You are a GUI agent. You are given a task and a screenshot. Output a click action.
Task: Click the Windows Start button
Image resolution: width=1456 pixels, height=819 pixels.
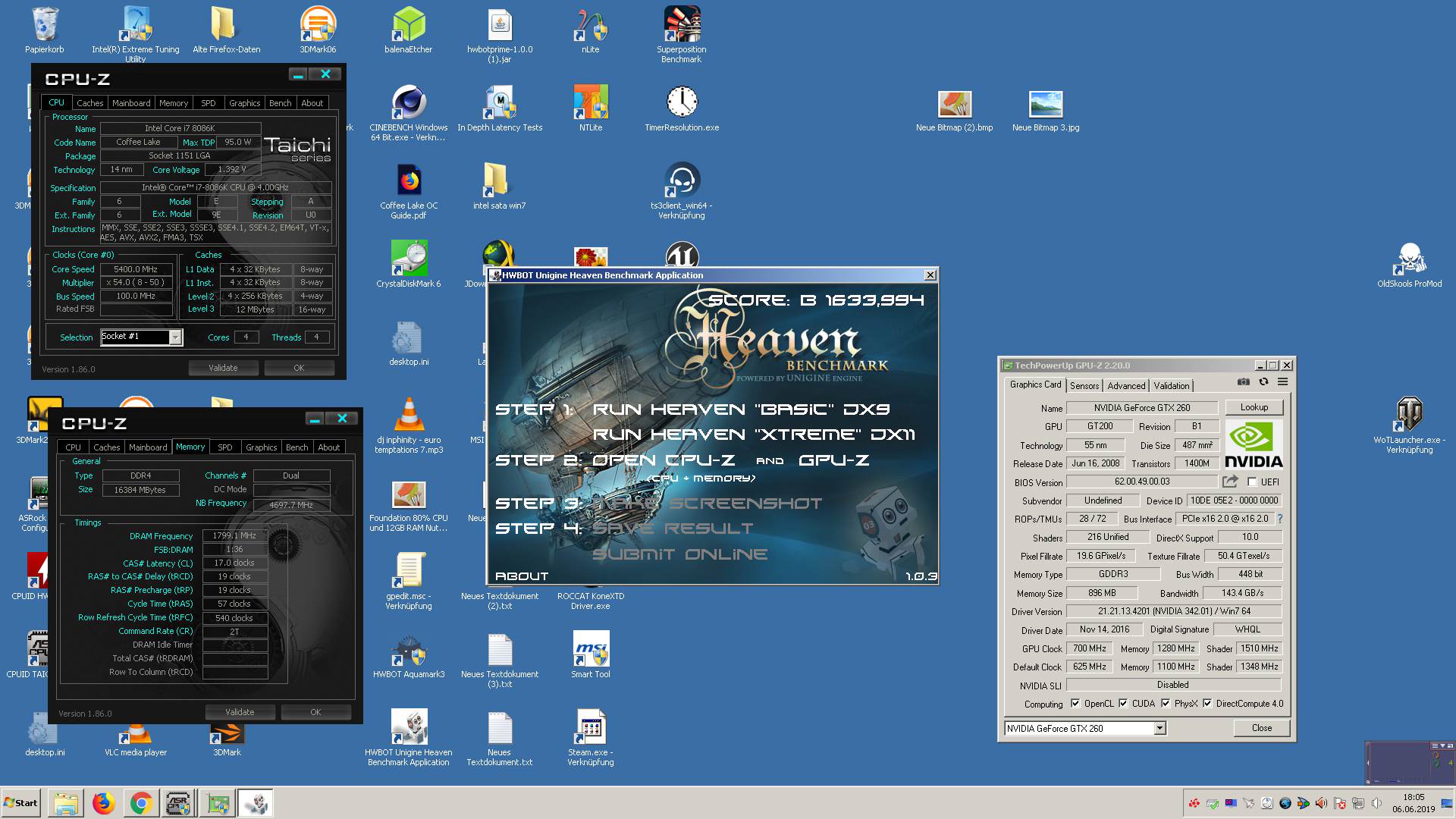(x=21, y=803)
